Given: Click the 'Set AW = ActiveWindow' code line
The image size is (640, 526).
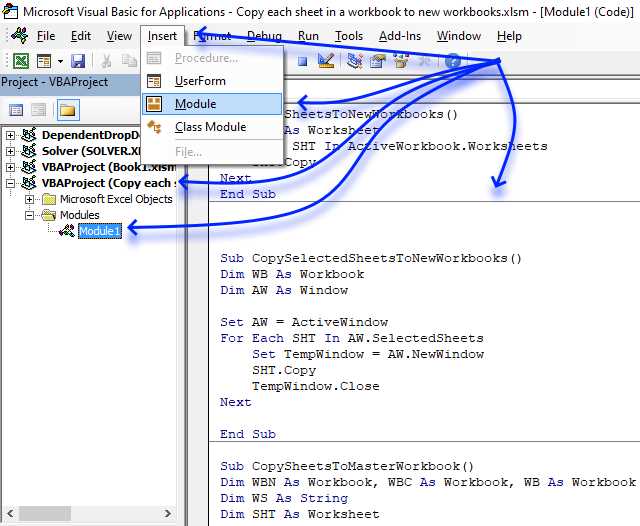Looking at the screenshot, I should pos(304,322).
